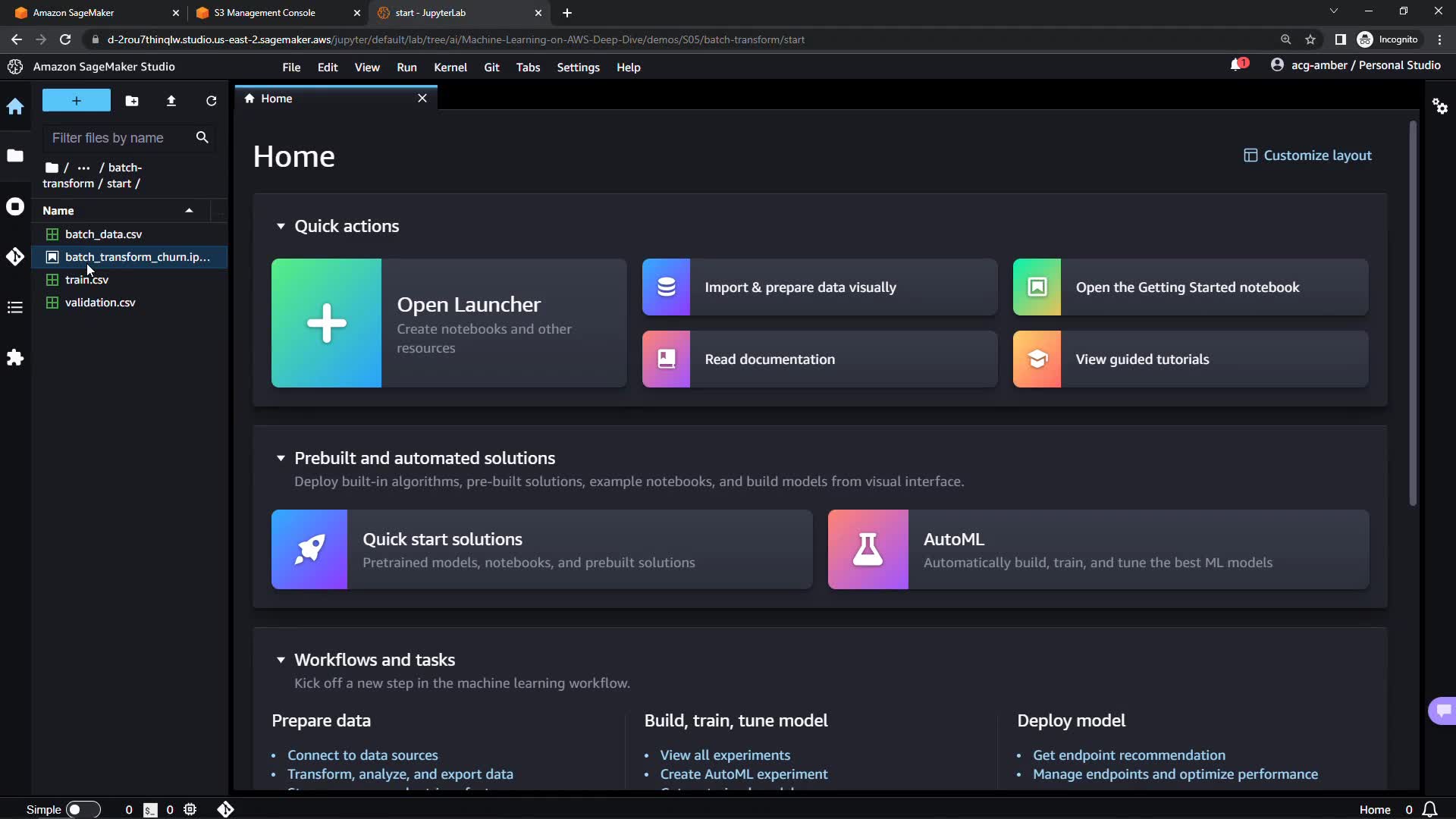The width and height of the screenshot is (1456, 819).
Task: Click the Filter files by name field
Action: pyautogui.click(x=118, y=138)
